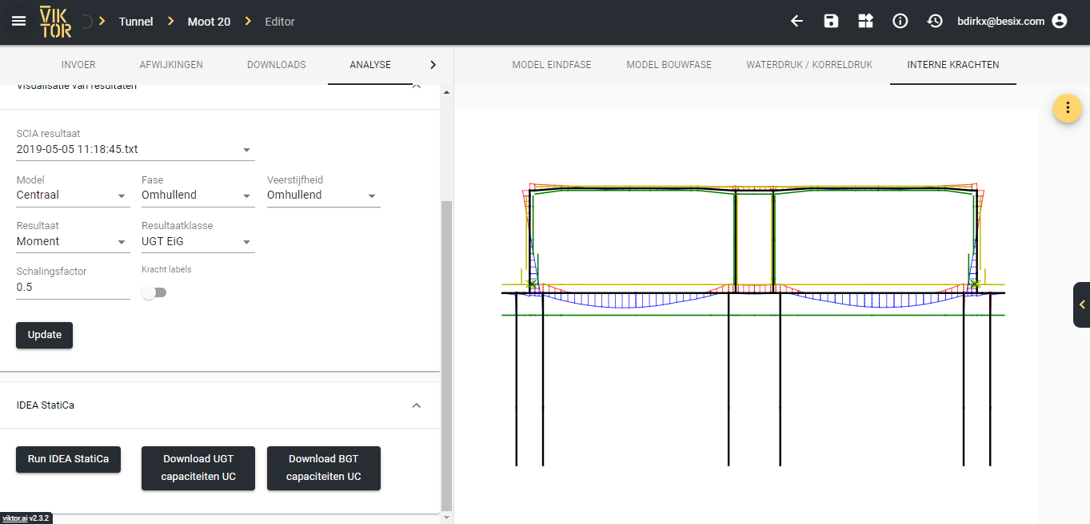
Task: Open the Resultaatklasse dropdown
Action: pos(197,241)
